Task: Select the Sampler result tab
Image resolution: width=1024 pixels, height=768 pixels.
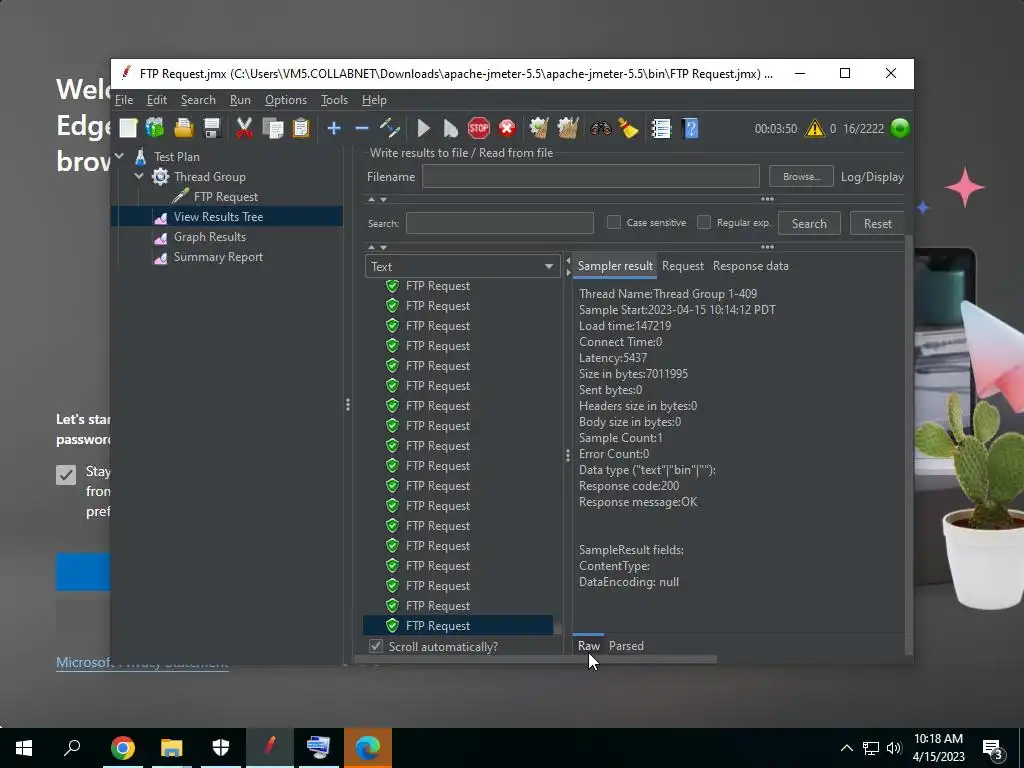Action: coord(615,266)
